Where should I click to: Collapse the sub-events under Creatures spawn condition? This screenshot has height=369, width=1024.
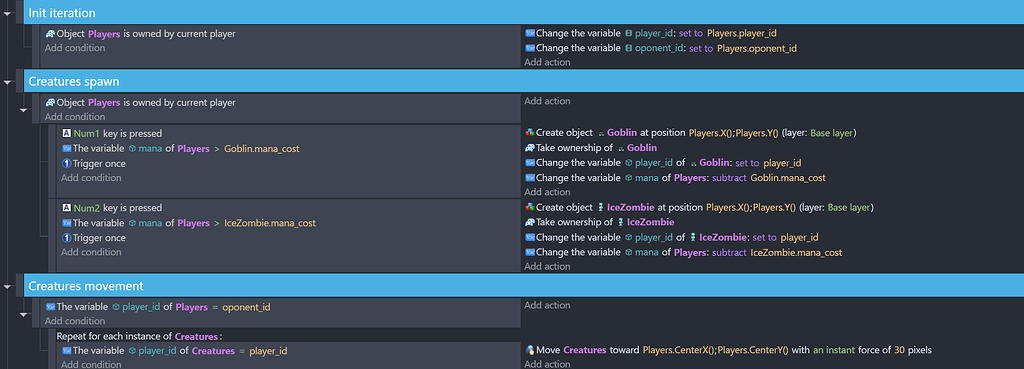(x=24, y=109)
